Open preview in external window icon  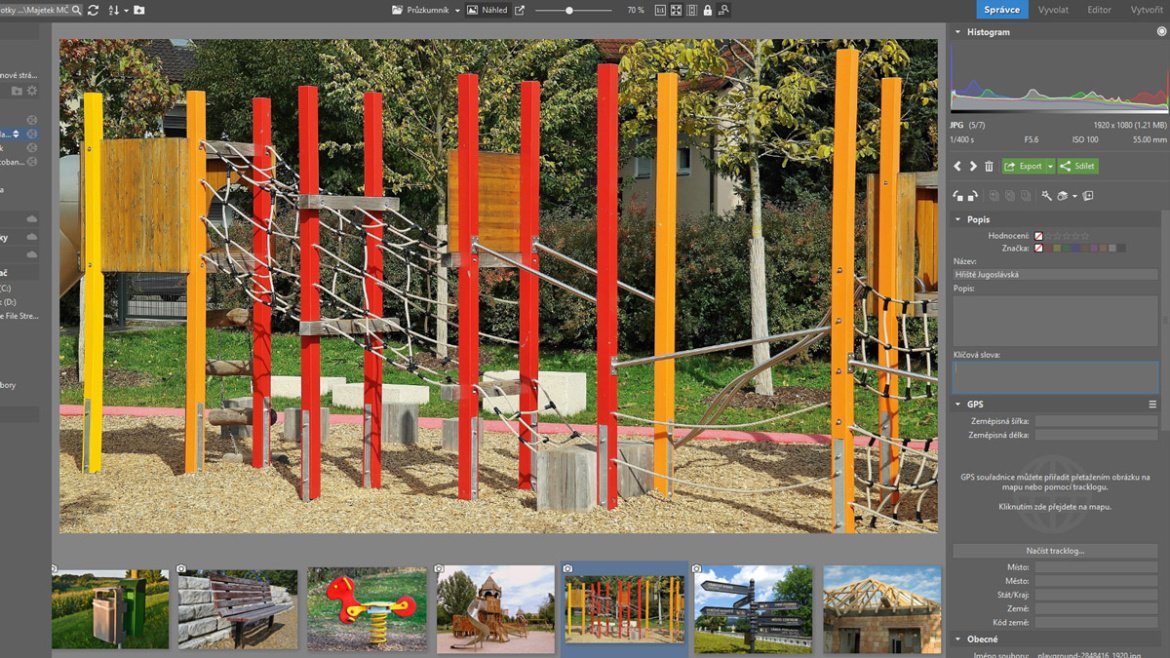point(519,10)
